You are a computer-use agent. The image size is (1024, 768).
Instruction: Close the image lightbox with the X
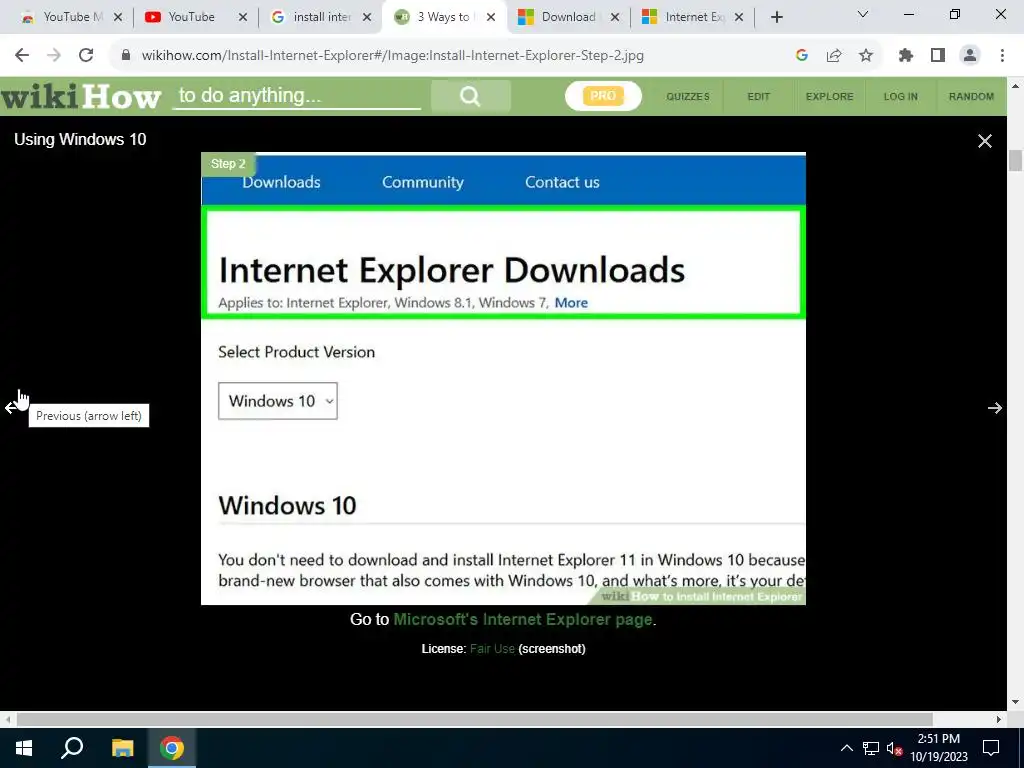[x=985, y=141]
